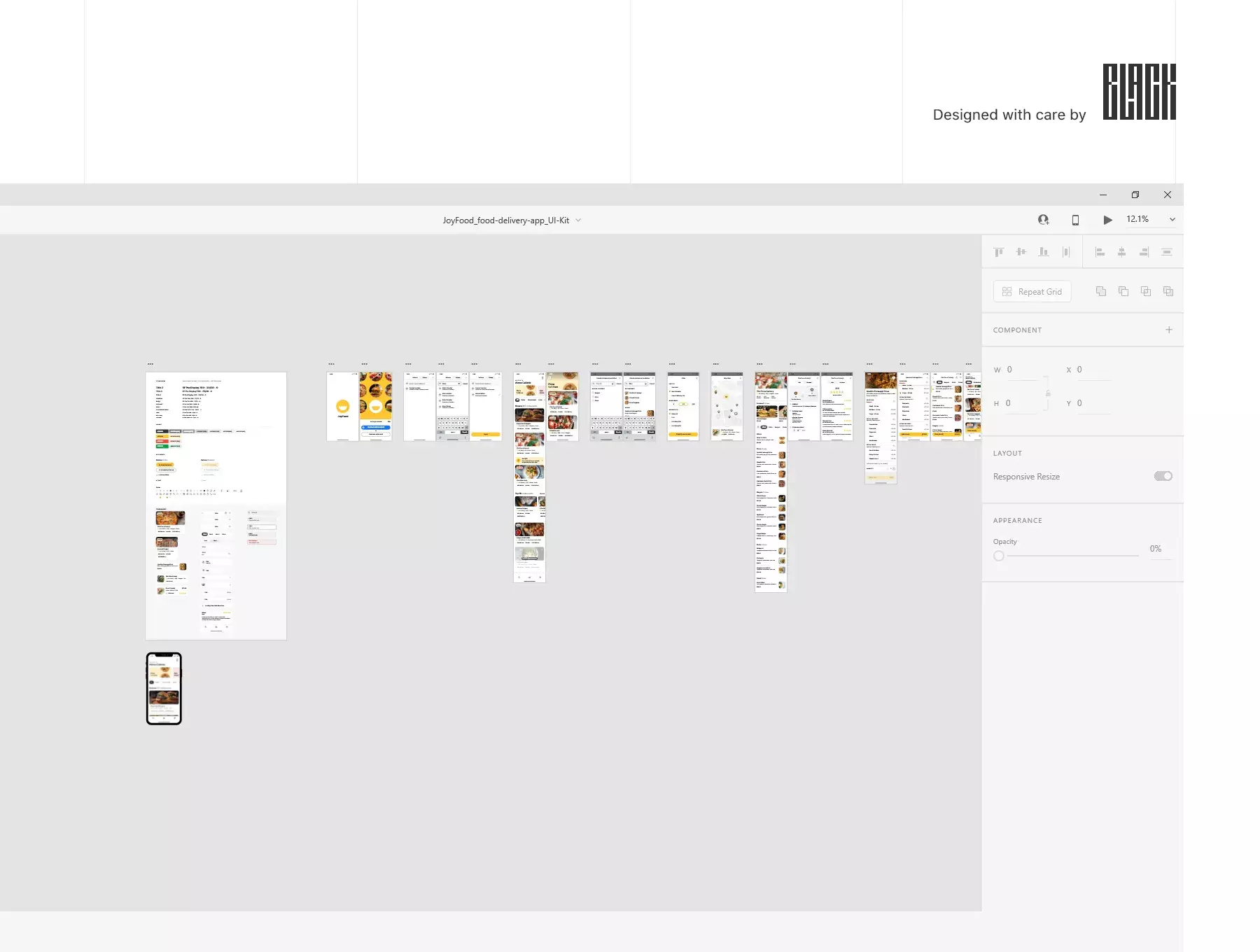
Task: Align selection middle vertically
Action: (1021, 252)
